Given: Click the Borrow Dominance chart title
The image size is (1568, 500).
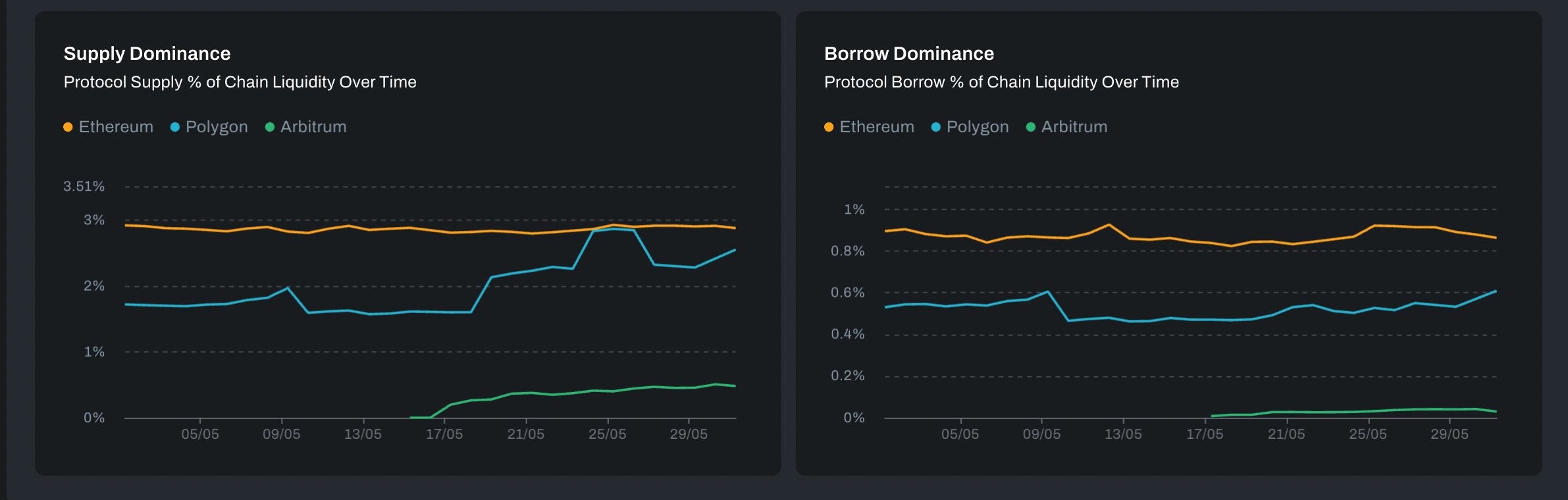Looking at the screenshot, I should coord(909,54).
